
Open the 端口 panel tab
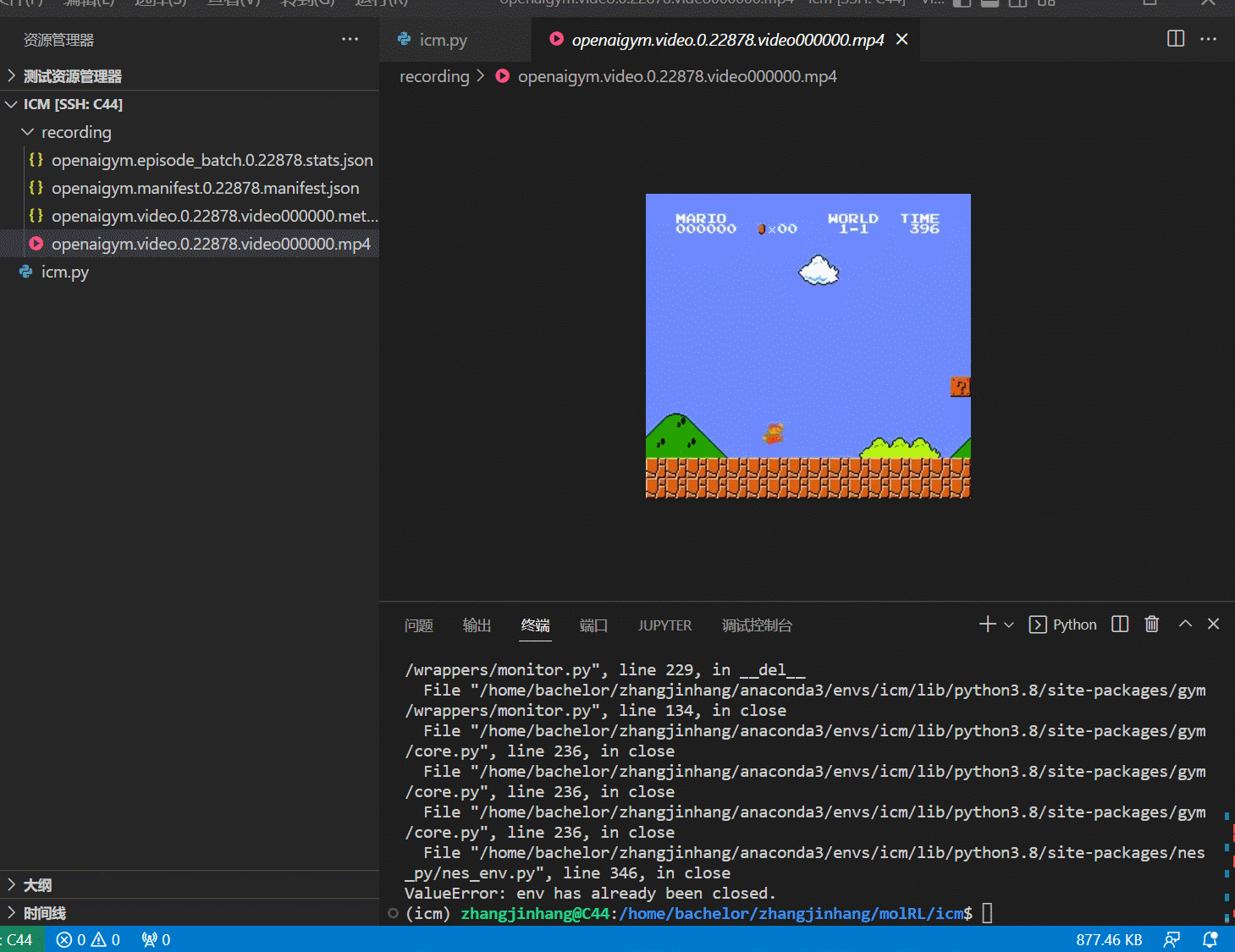[594, 625]
